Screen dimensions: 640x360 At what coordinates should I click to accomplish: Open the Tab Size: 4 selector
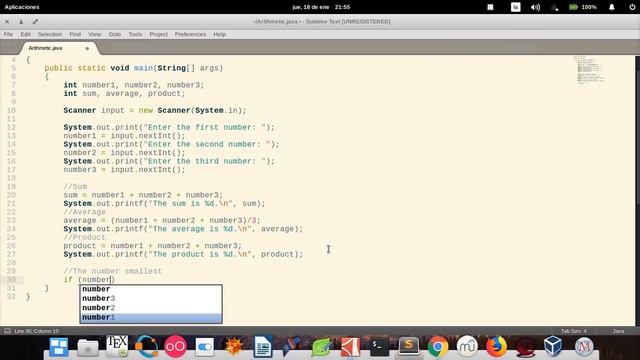coord(573,331)
